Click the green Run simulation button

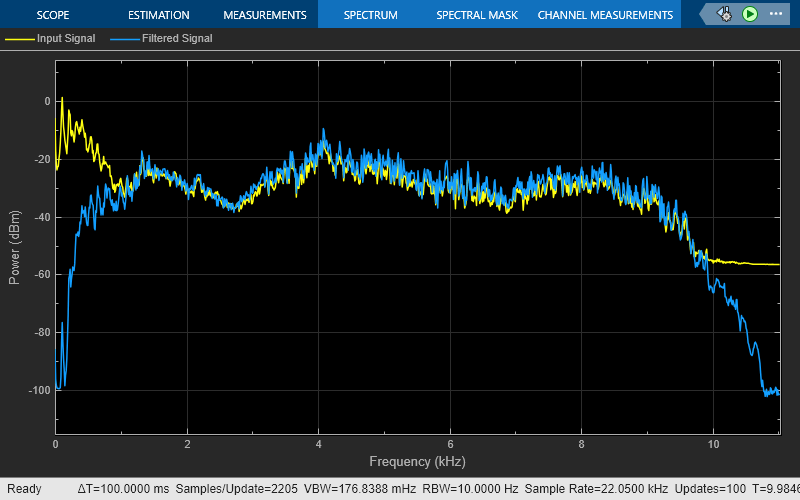click(749, 14)
